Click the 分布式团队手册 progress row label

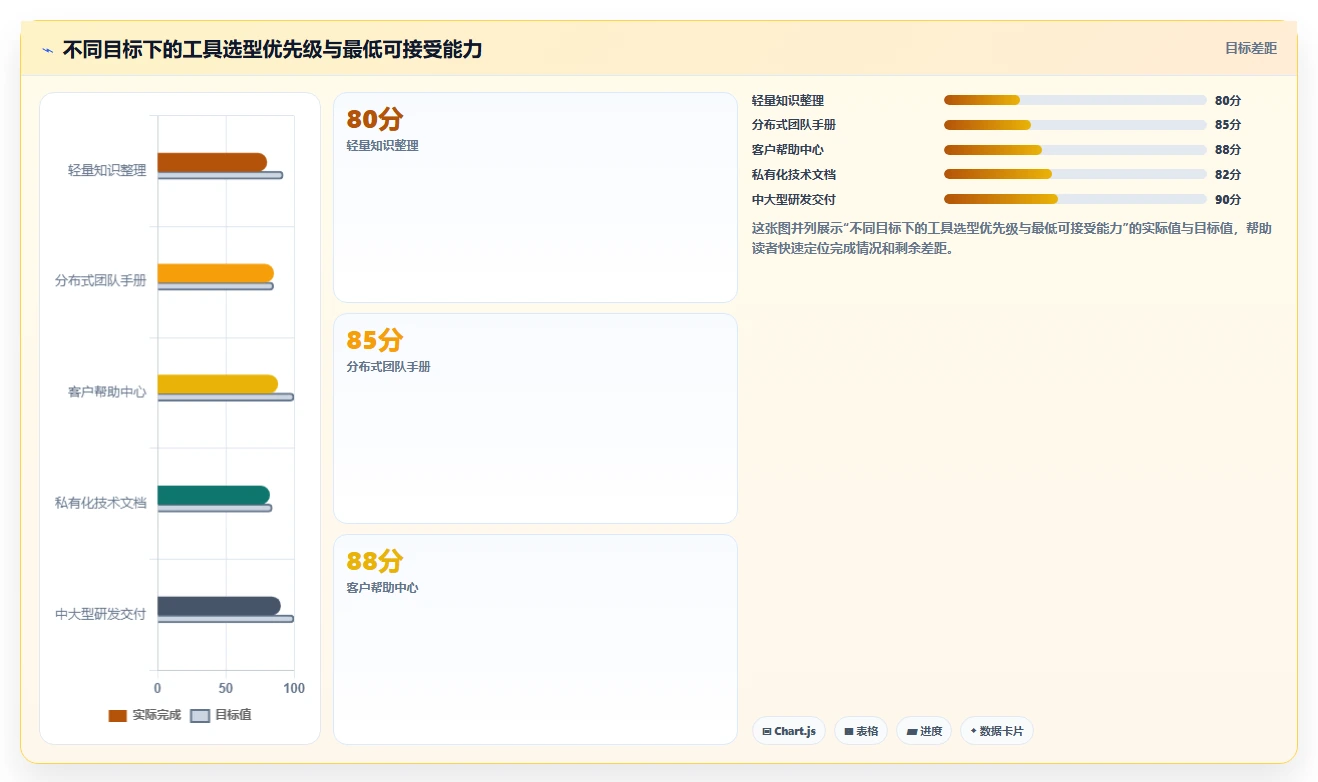pos(794,125)
